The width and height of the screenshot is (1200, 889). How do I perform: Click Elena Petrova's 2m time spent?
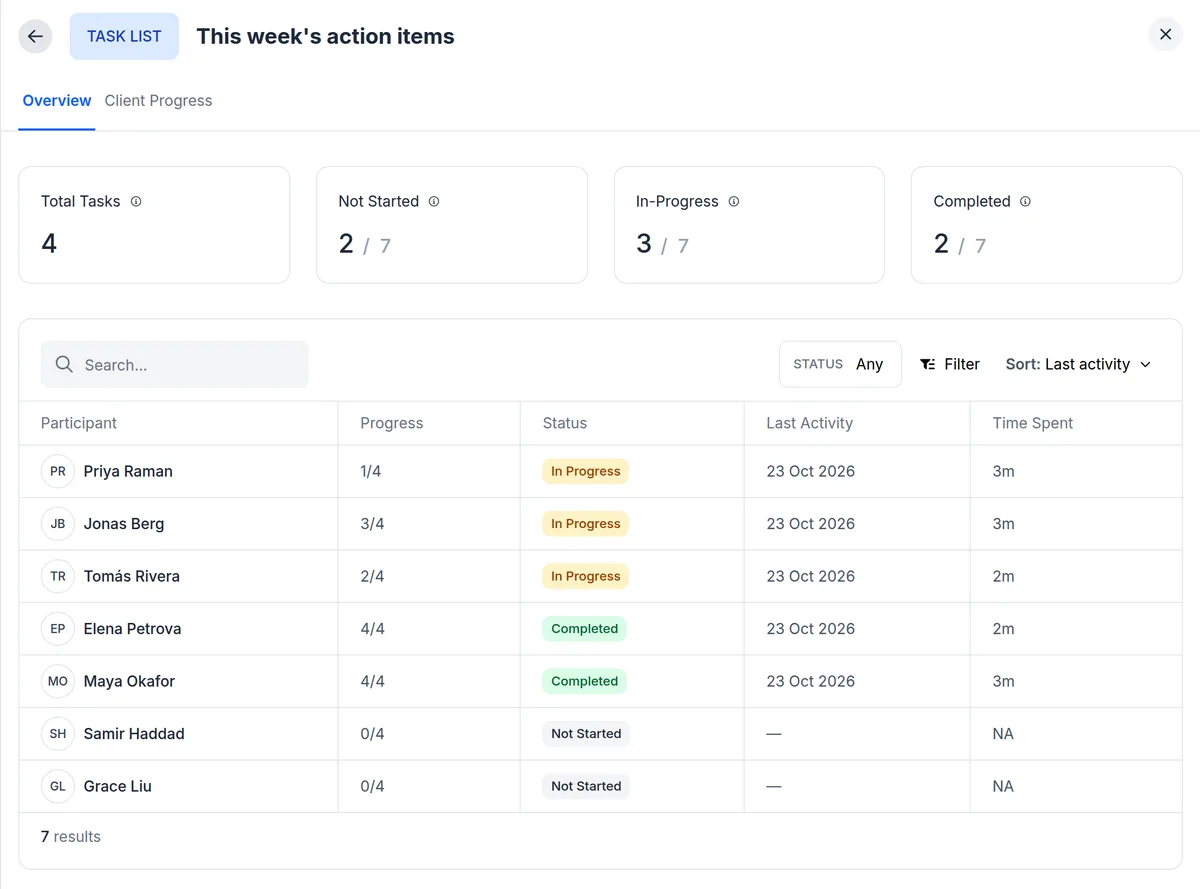click(1004, 628)
